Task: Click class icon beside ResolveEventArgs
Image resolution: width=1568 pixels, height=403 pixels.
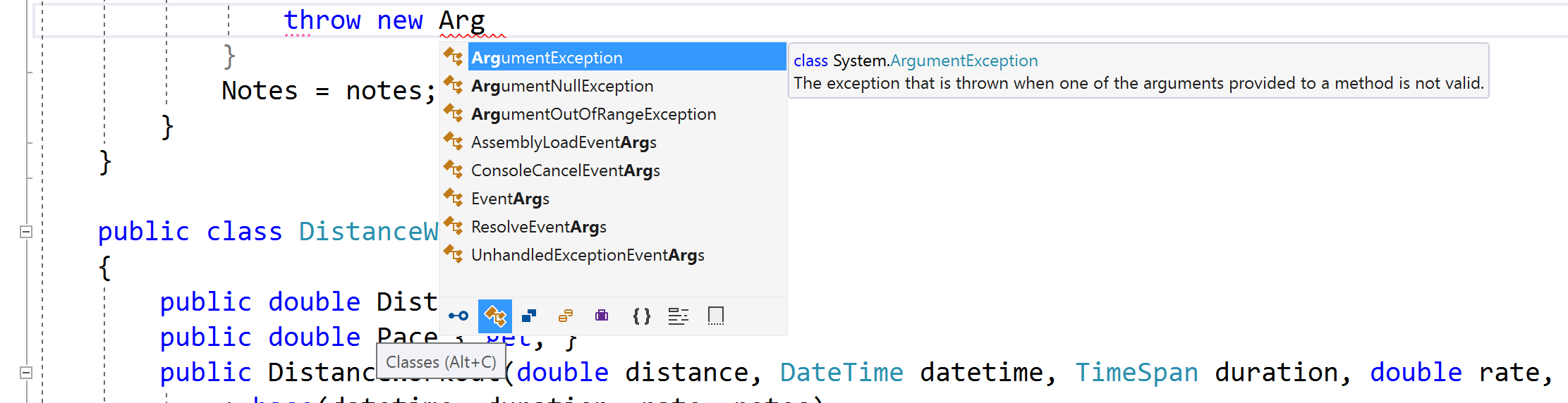Action: coord(453,225)
